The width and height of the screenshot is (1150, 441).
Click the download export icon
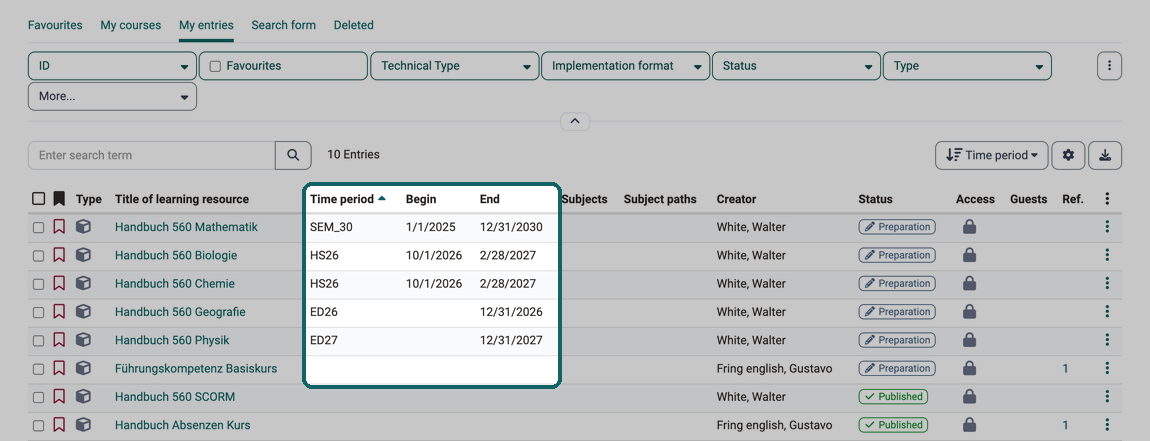(x=1105, y=156)
